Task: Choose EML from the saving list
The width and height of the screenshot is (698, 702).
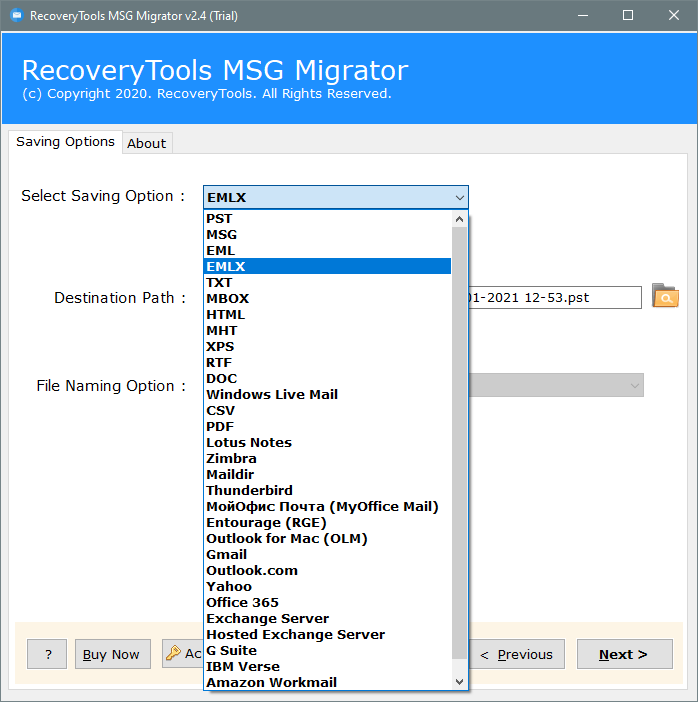Action: (327, 251)
